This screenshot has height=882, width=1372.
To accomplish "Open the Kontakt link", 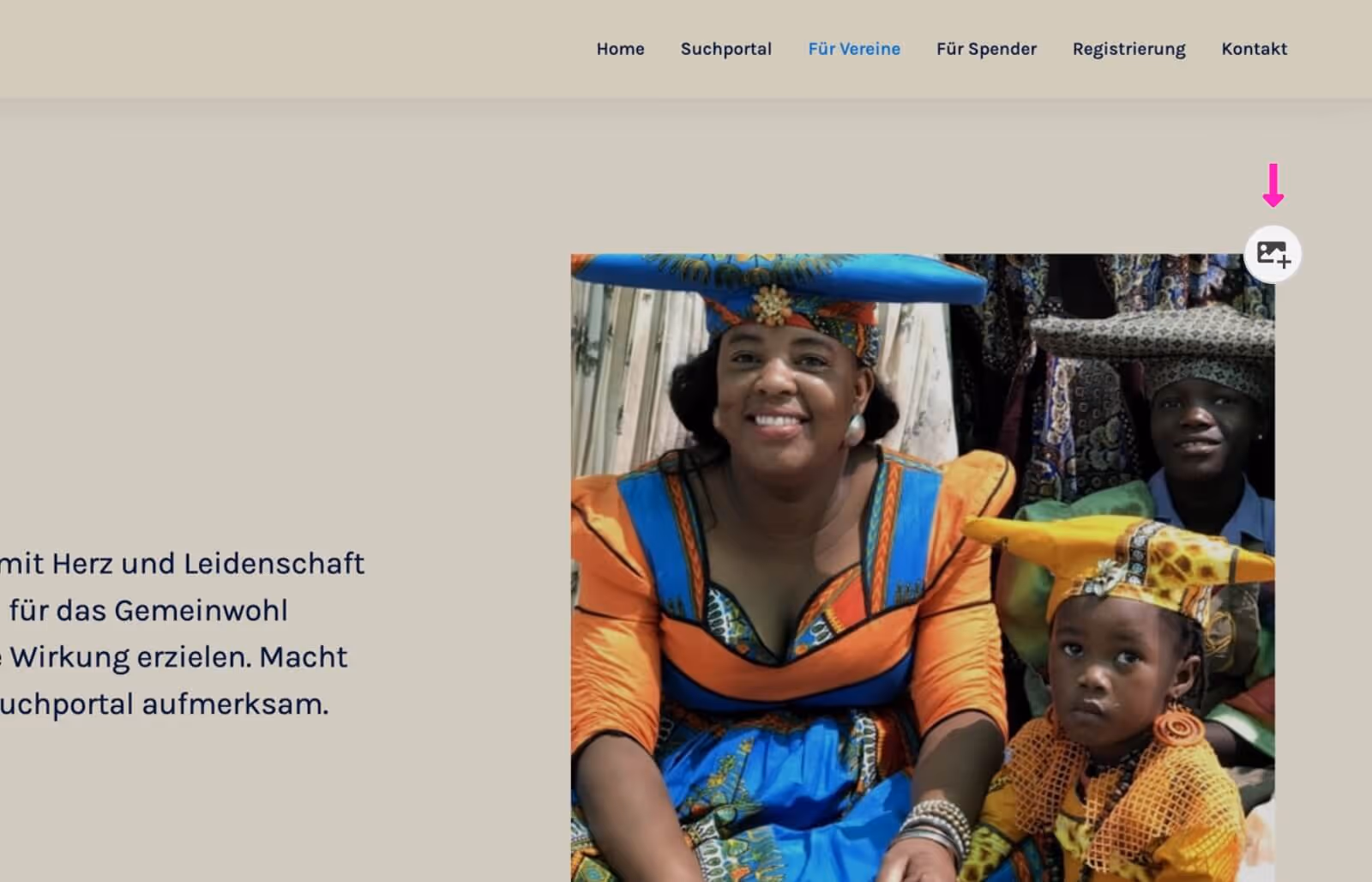I will click(x=1254, y=49).
